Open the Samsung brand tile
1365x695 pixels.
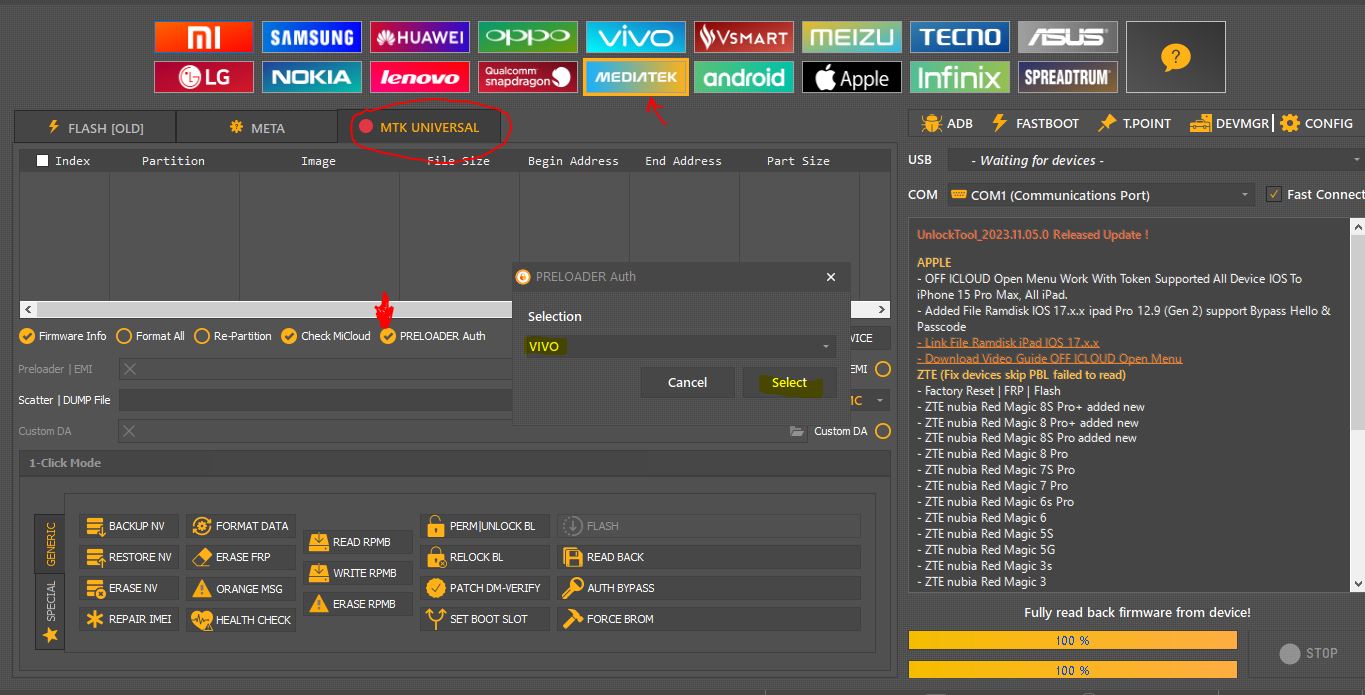(x=312, y=37)
